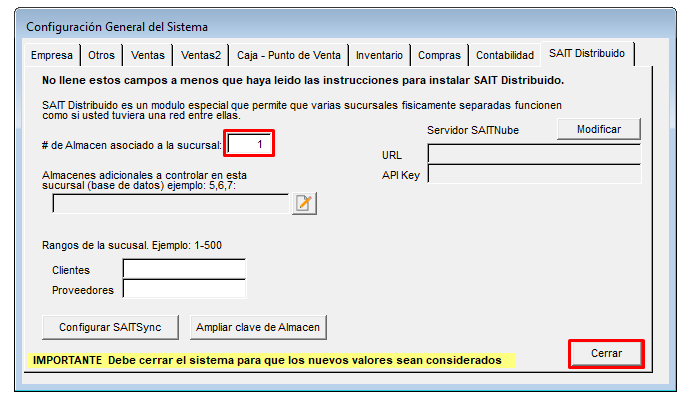
Task: Click the bold 'No llene estos campos' warning
Action: pyautogui.click(x=303, y=80)
